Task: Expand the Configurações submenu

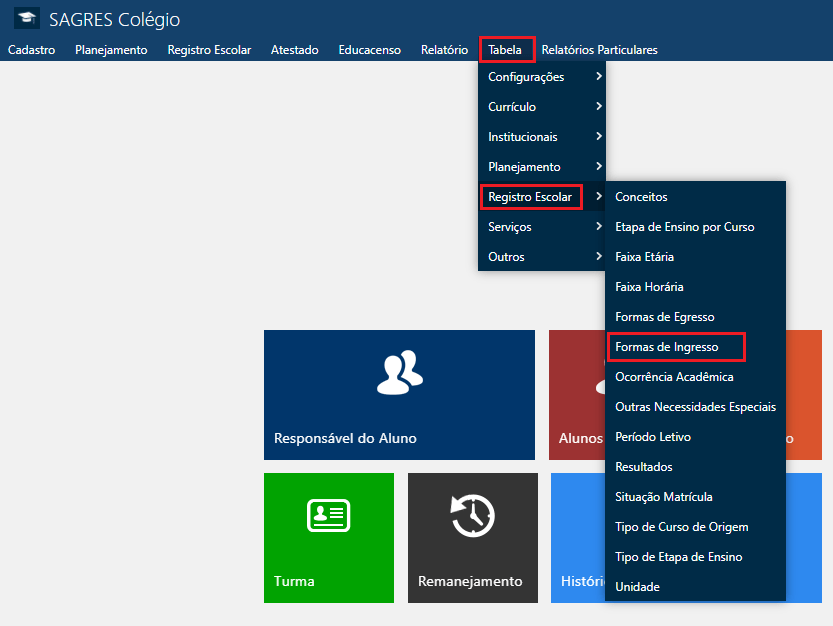Action: (x=541, y=77)
